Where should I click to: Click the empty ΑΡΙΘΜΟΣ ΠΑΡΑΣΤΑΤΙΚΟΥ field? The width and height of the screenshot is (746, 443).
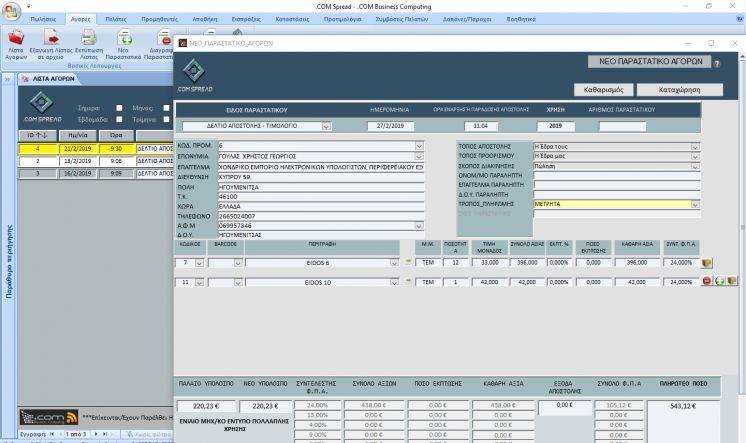pos(622,126)
